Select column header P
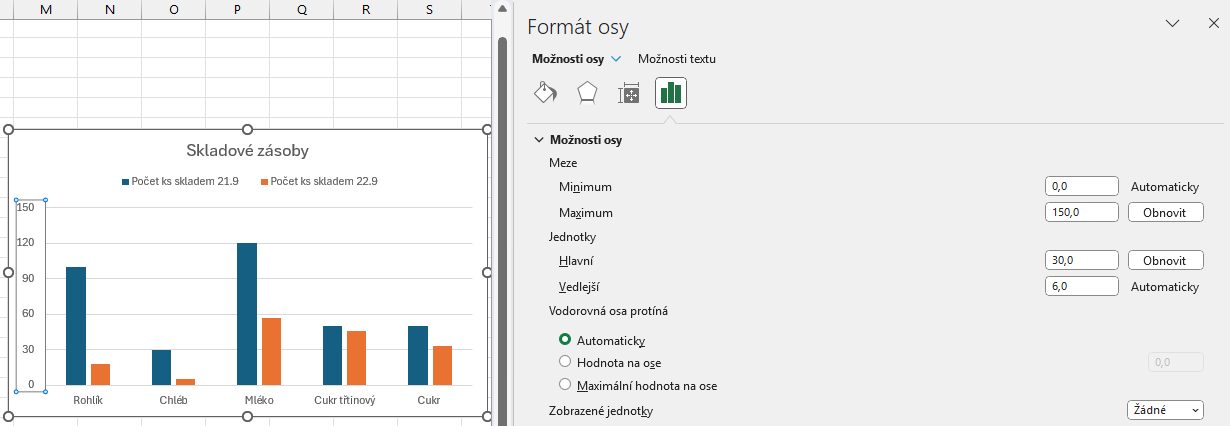The height and width of the screenshot is (426, 1230). point(237,10)
